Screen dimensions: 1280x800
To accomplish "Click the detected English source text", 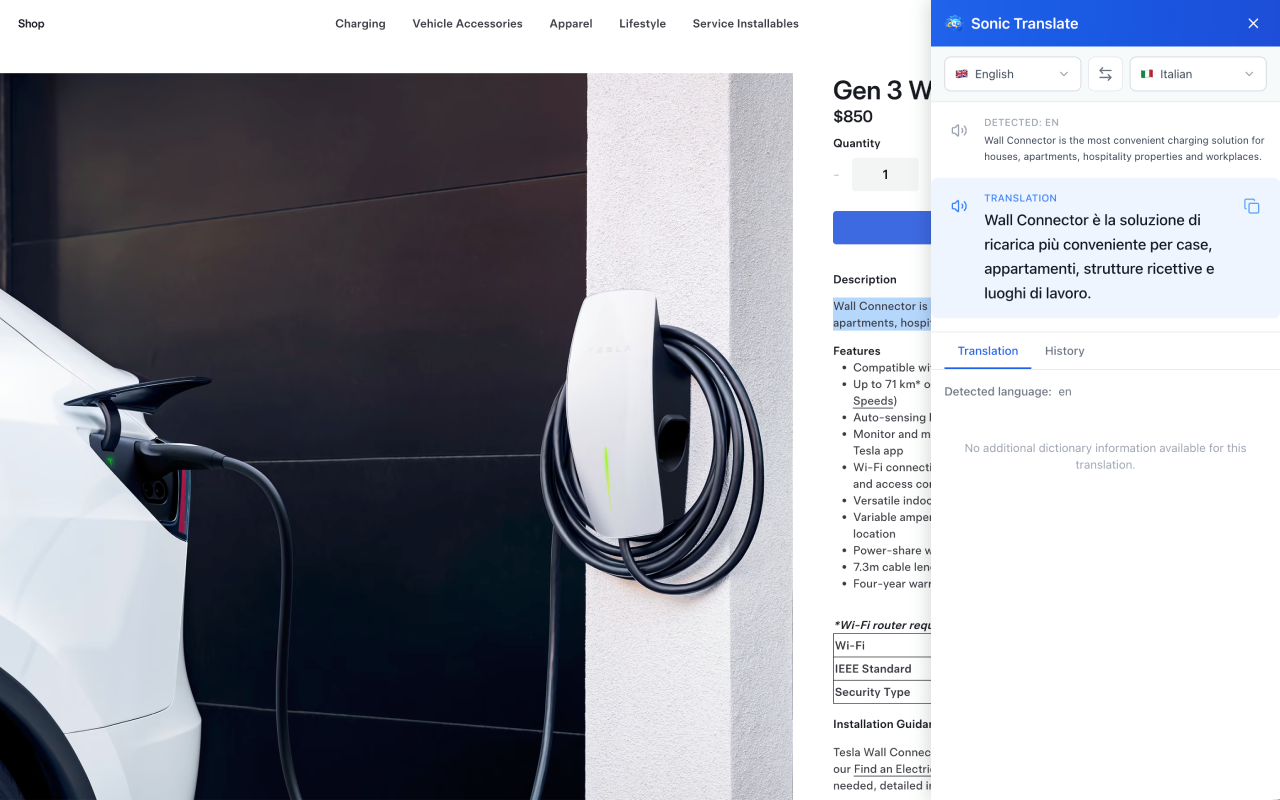I will click(1123, 148).
